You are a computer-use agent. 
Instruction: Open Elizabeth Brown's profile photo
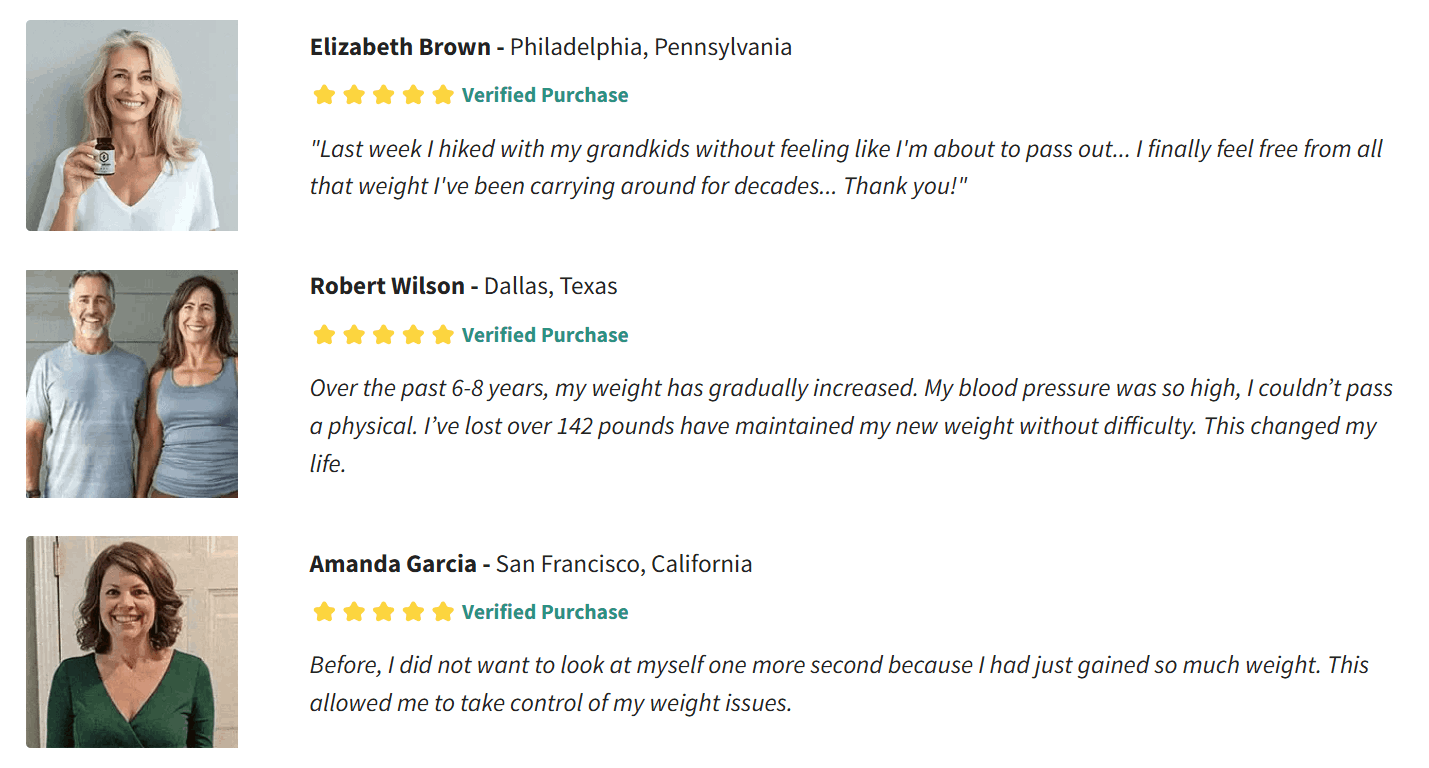pos(132,125)
